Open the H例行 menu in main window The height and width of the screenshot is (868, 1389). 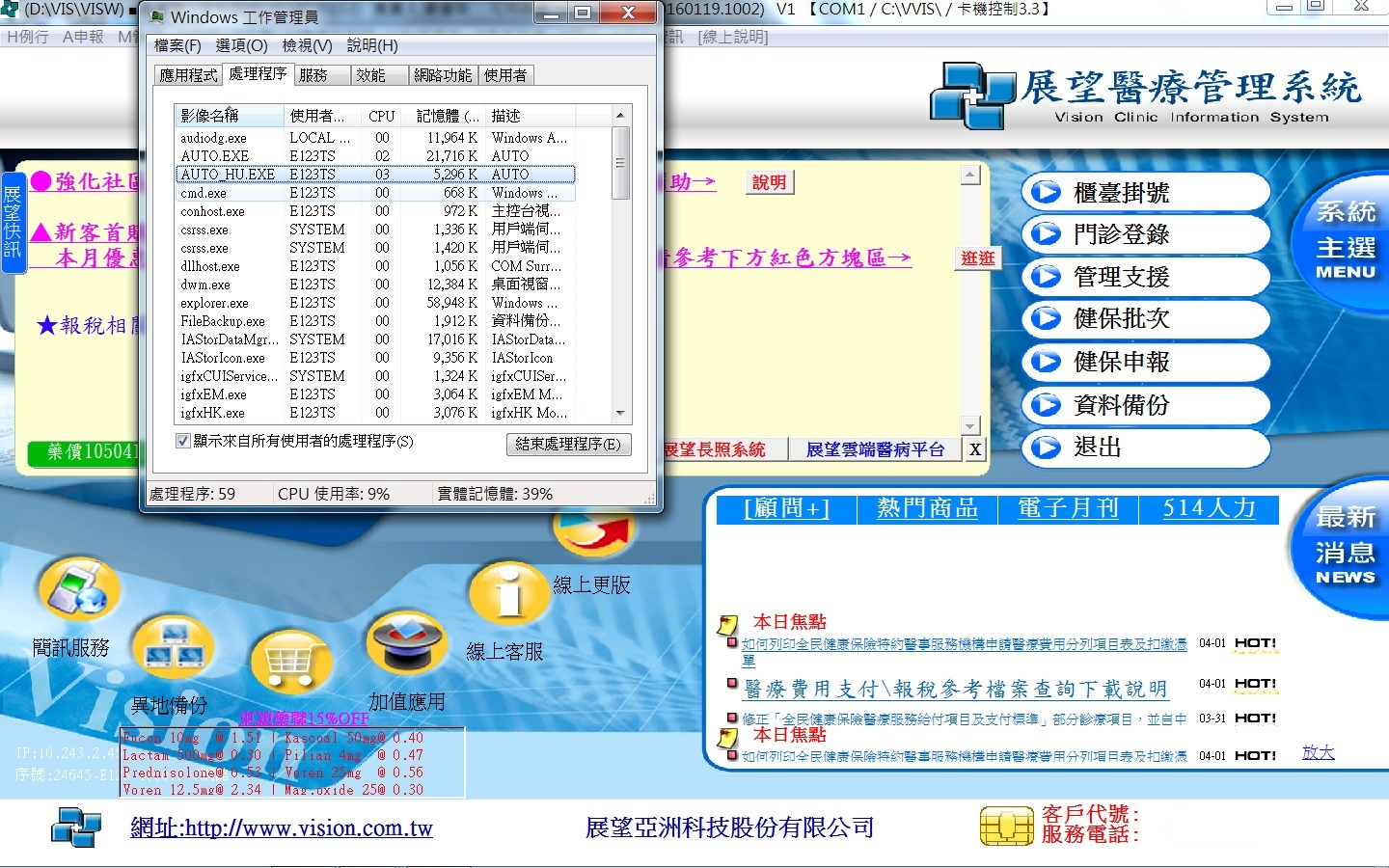[27, 37]
